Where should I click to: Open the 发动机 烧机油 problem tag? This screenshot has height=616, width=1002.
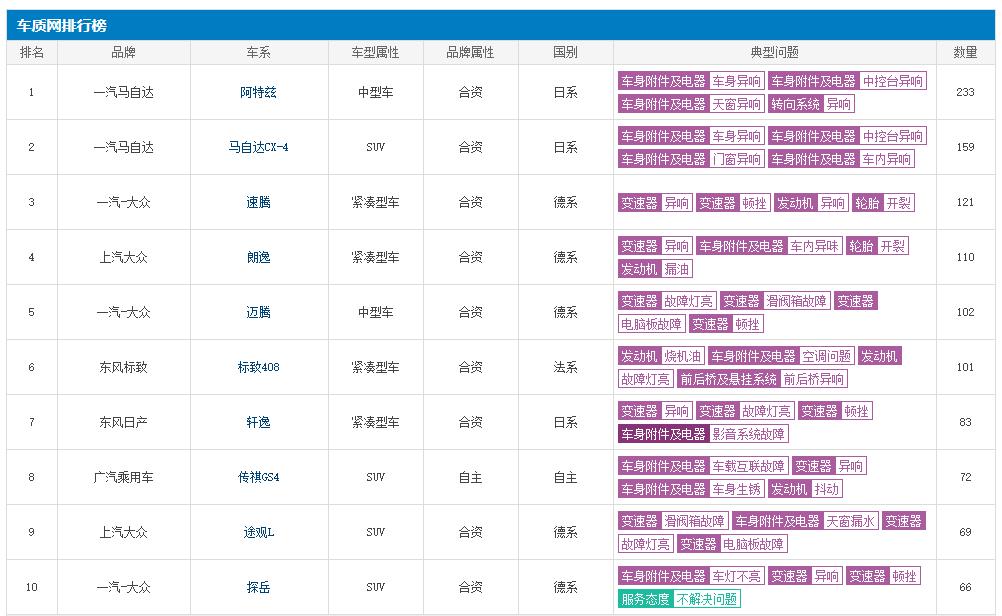click(661, 356)
